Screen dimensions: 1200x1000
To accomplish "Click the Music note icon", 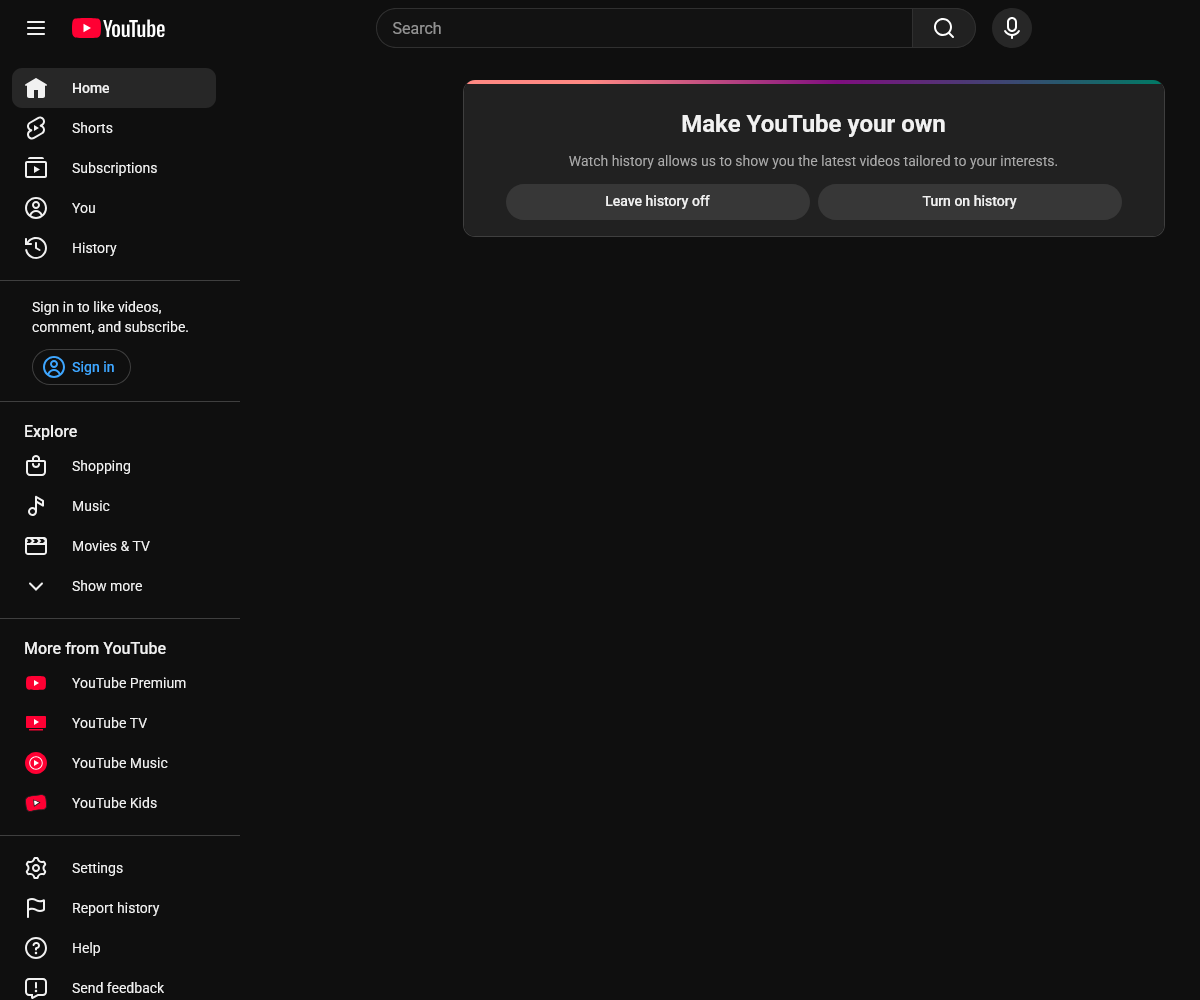I will click(36, 506).
